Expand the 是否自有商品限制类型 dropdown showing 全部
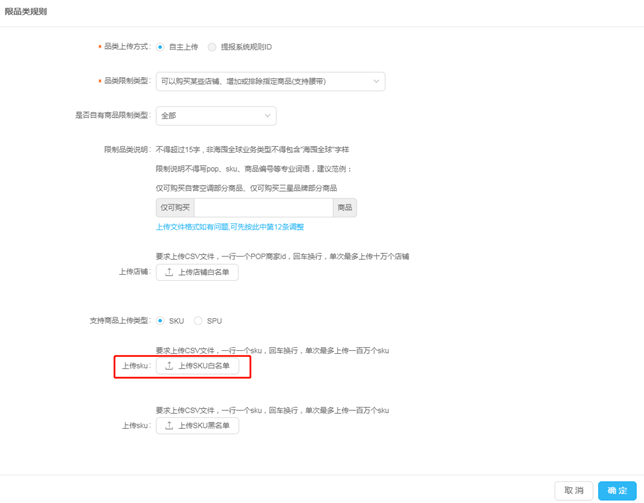644x503 pixels. [x=215, y=116]
